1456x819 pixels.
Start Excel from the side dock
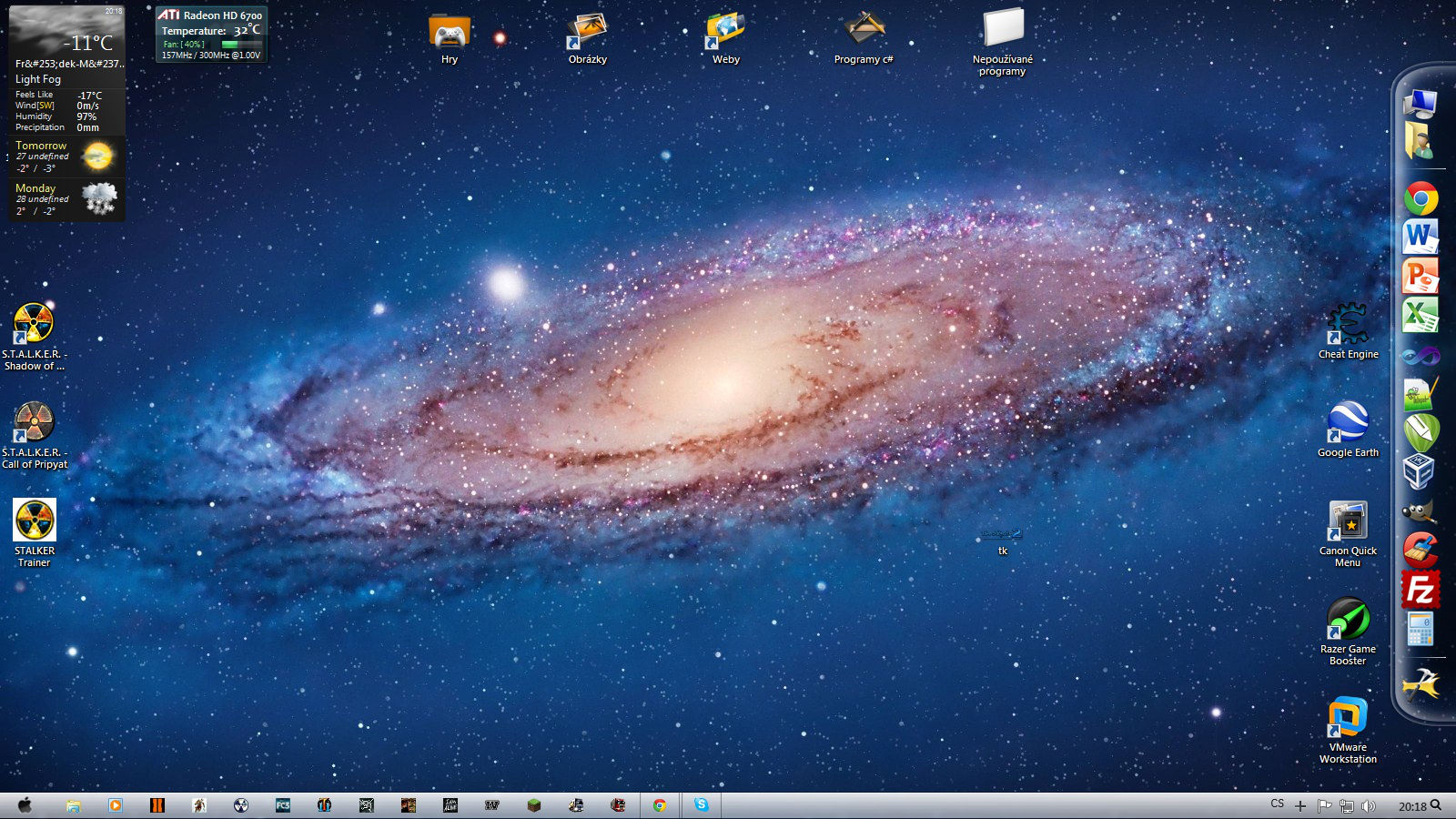[1420, 316]
